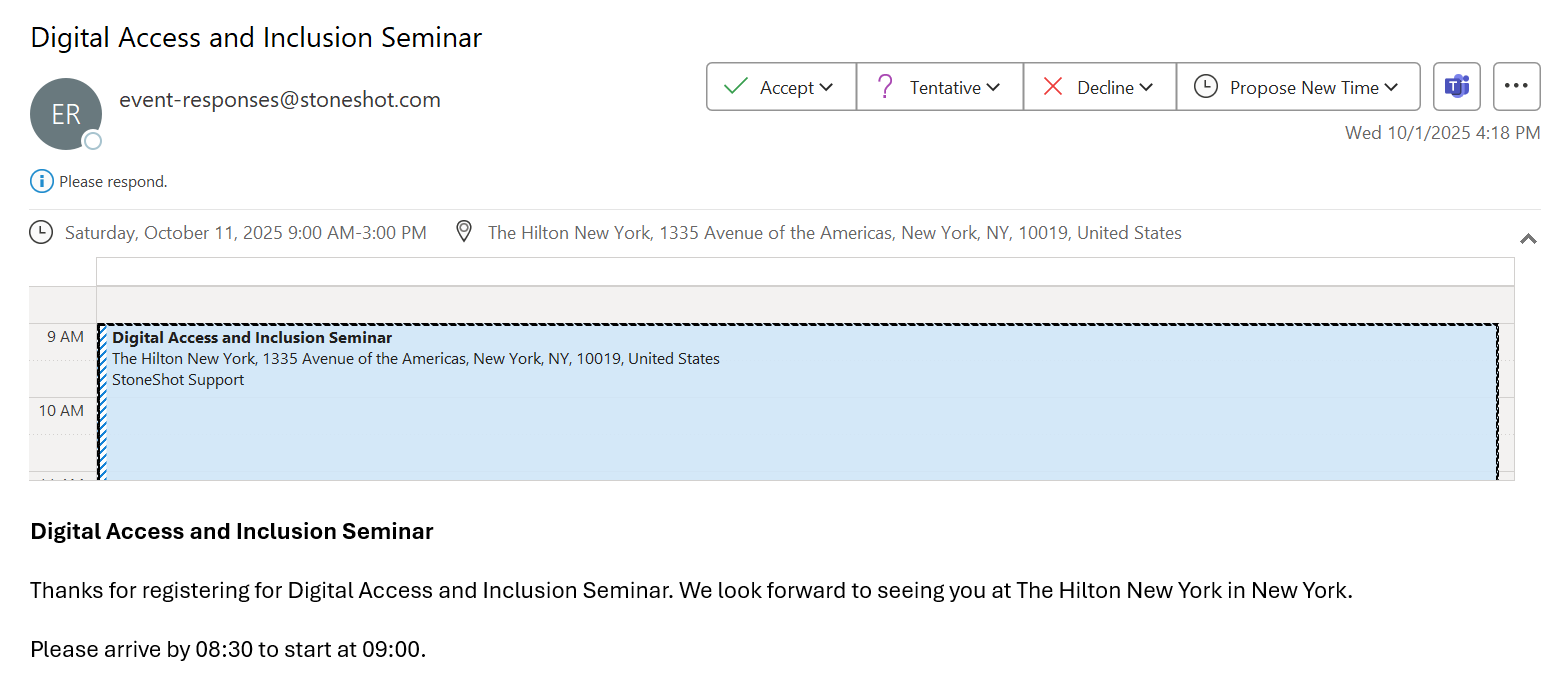Image resolution: width=1557 pixels, height=688 pixels.
Task: Click the green Accept checkmark icon
Action: [736, 87]
